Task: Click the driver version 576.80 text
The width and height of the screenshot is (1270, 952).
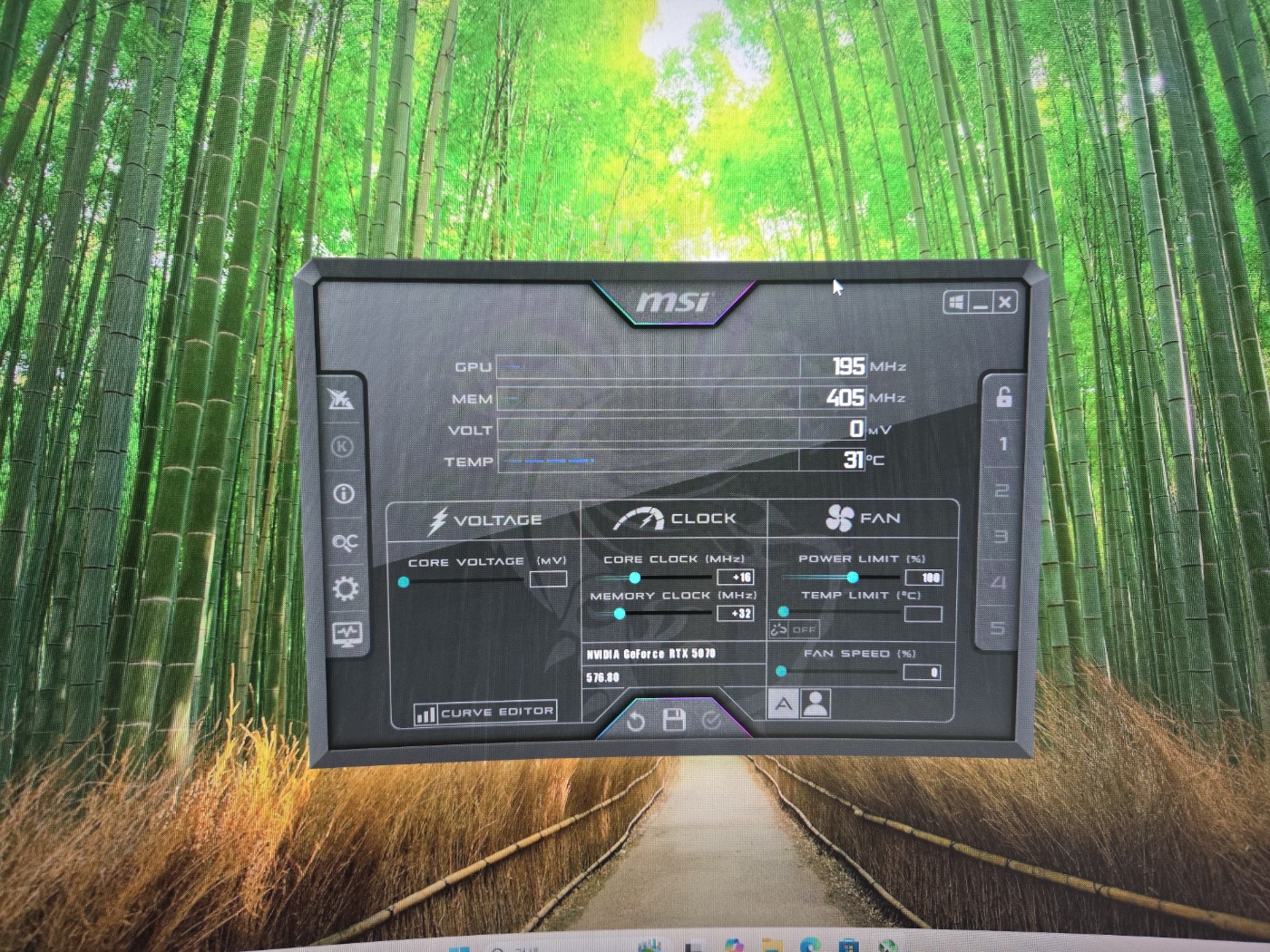Action: [602, 677]
